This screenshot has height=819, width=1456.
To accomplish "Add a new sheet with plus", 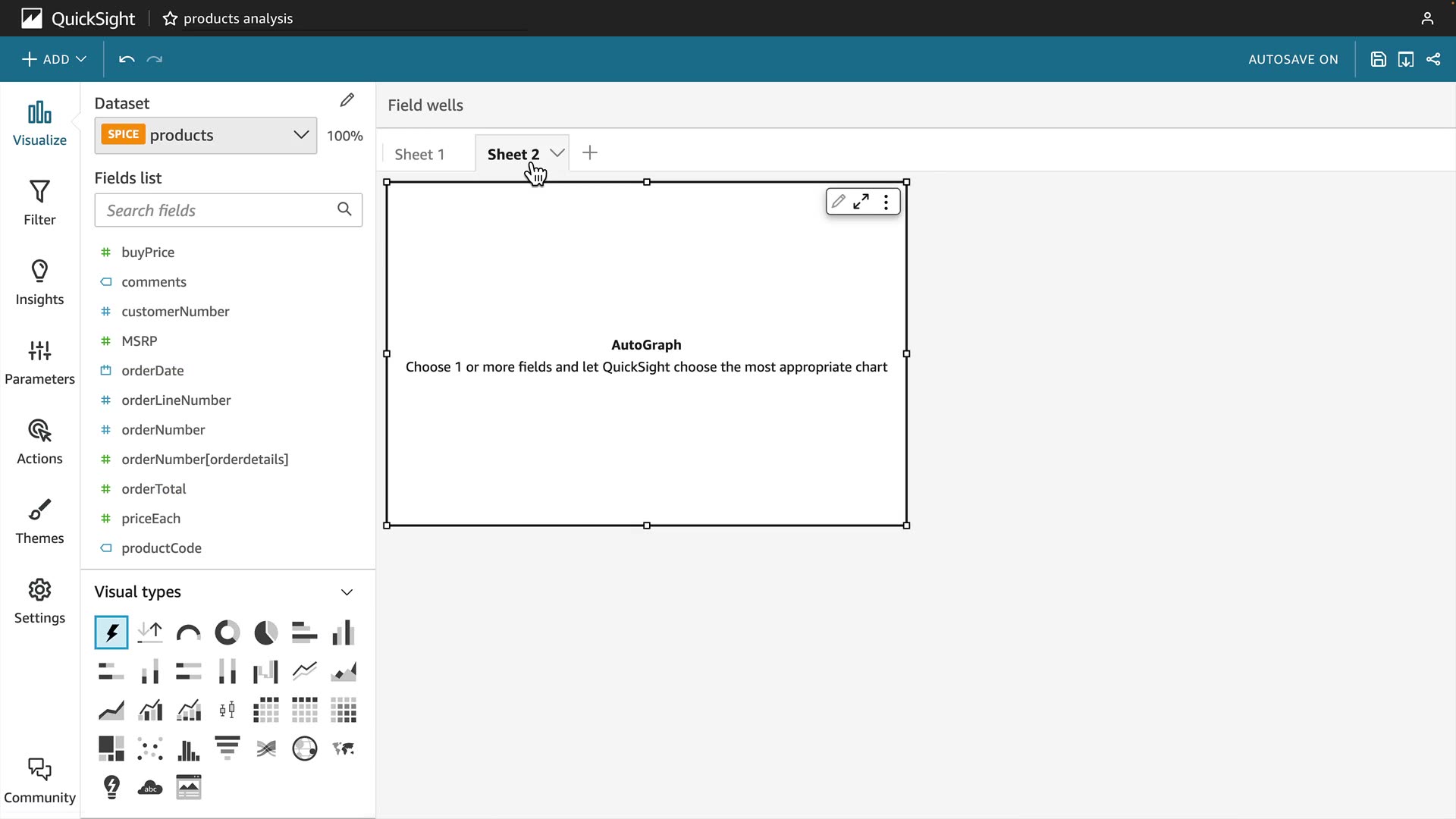I will pos(590,153).
